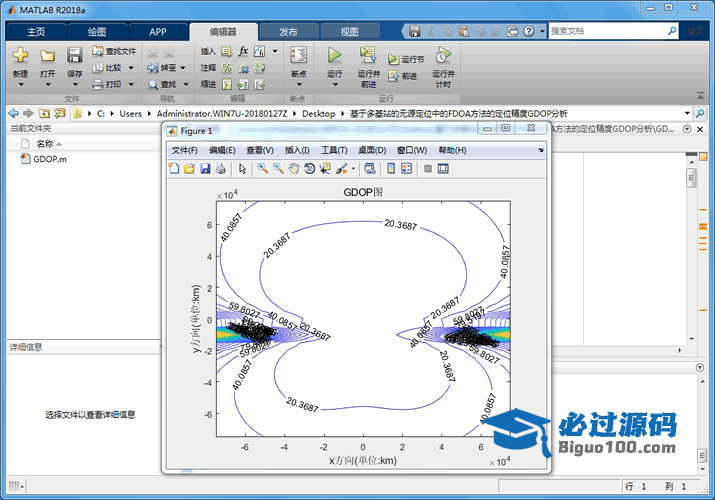Click the fx insert function icon
This screenshot has width=715, height=500.
pos(244,51)
